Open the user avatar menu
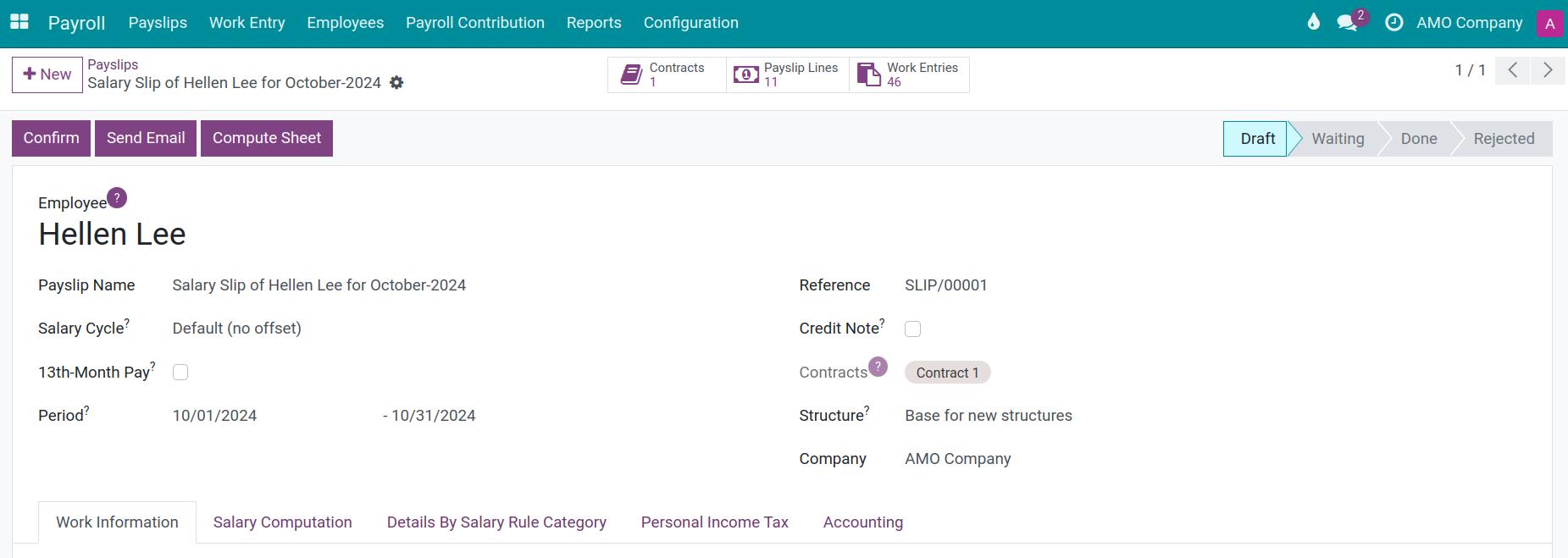1568x558 pixels. click(x=1549, y=23)
